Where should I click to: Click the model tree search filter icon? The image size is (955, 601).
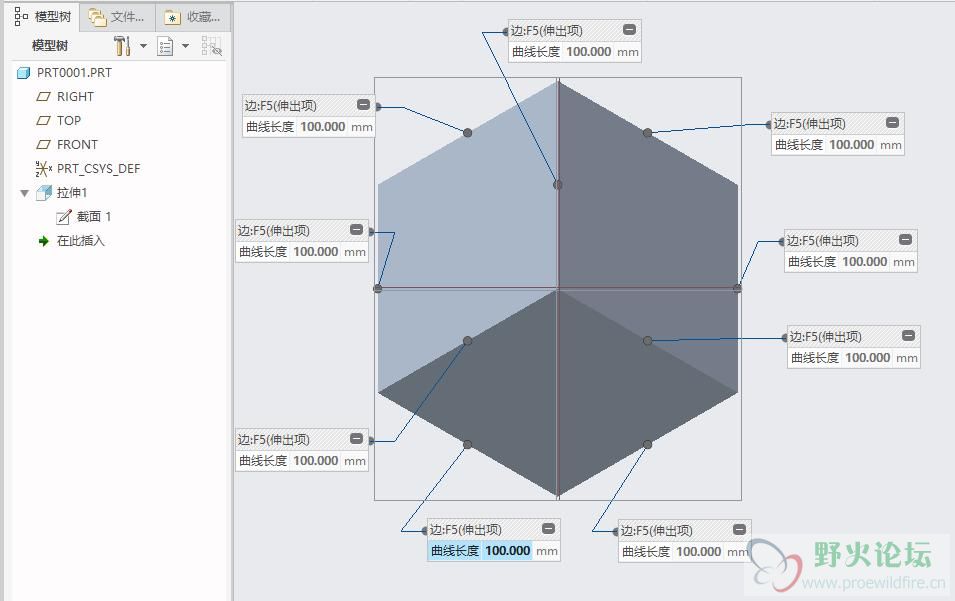tap(211, 46)
